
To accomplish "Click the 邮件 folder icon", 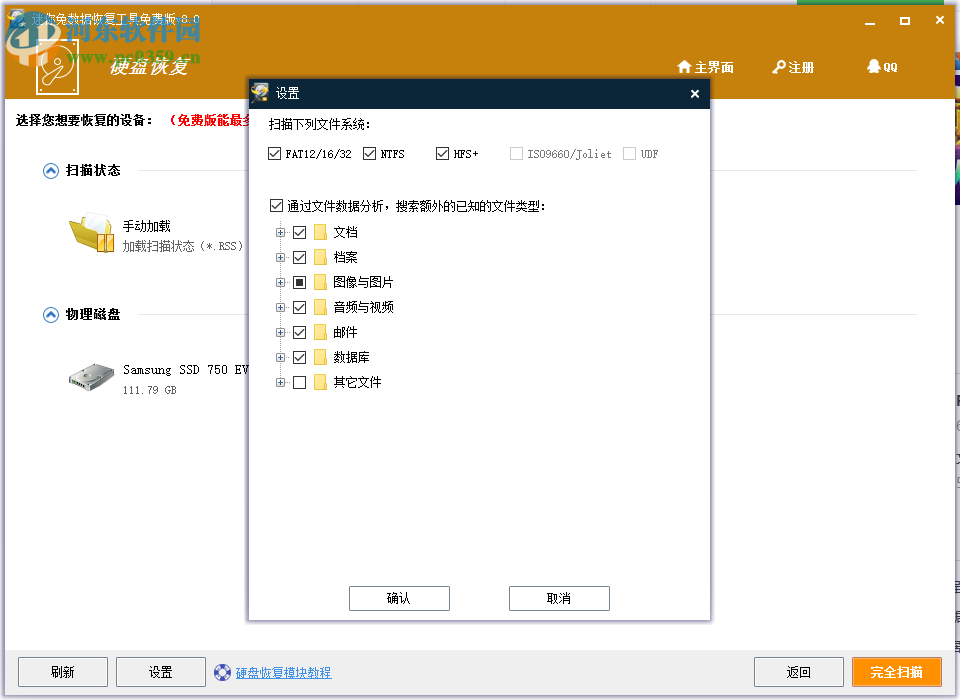I will click(x=318, y=331).
